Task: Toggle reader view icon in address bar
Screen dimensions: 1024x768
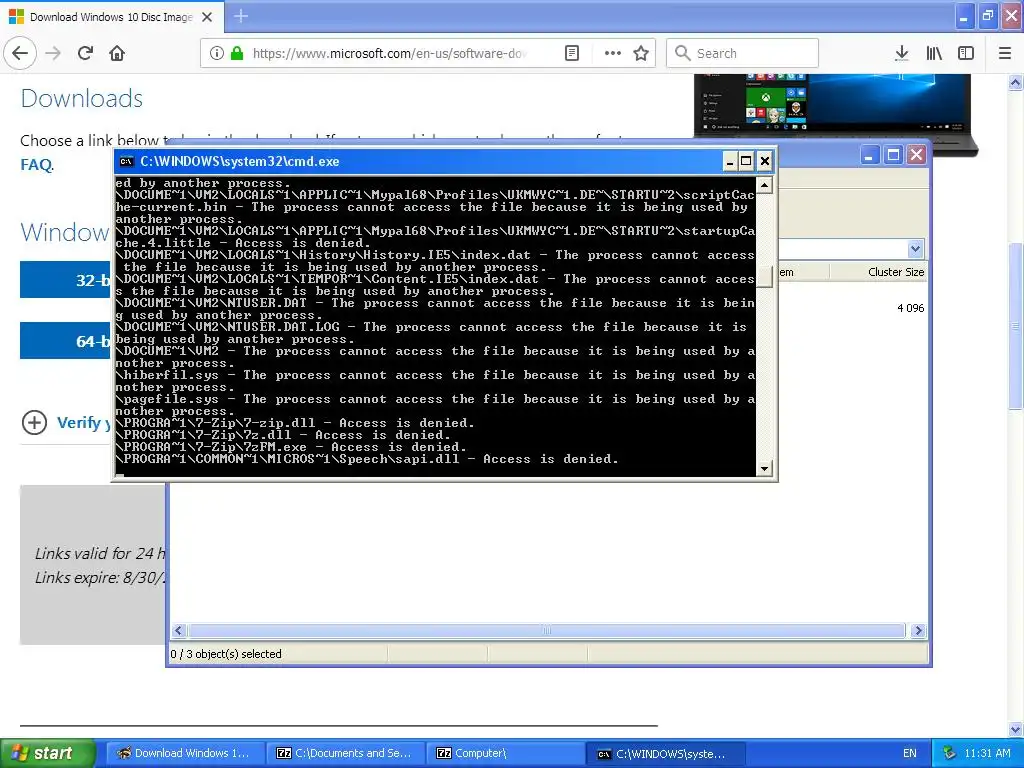Action: [x=572, y=53]
